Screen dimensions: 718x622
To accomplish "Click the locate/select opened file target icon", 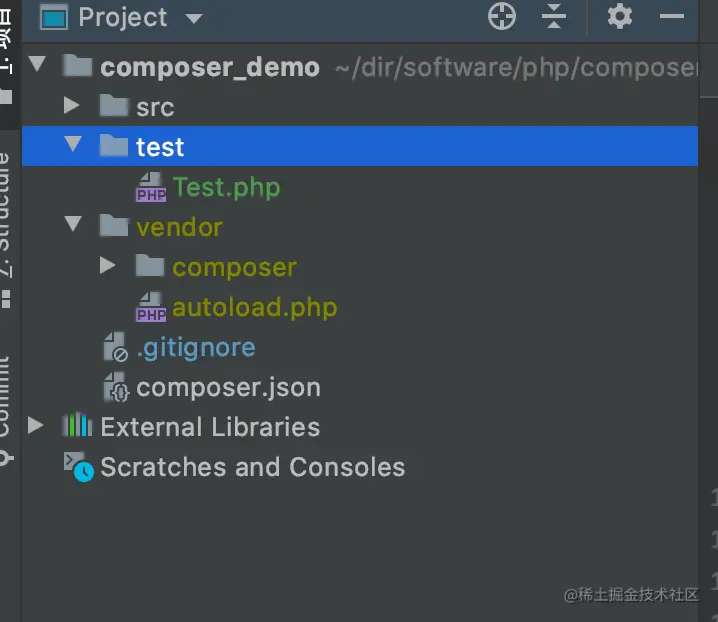I will pos(501,17).
